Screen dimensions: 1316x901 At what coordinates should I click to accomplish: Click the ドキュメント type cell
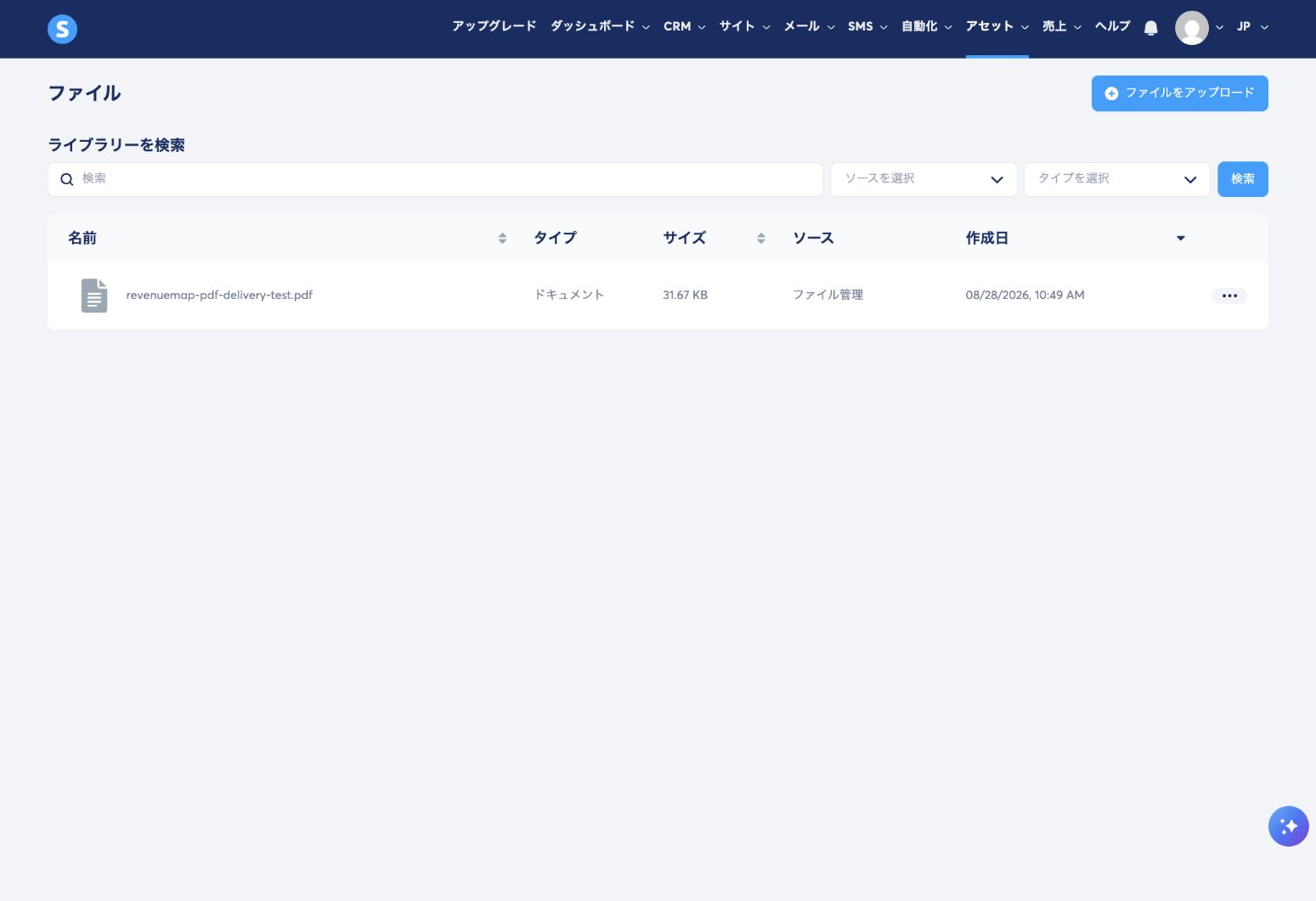[568, 296]
